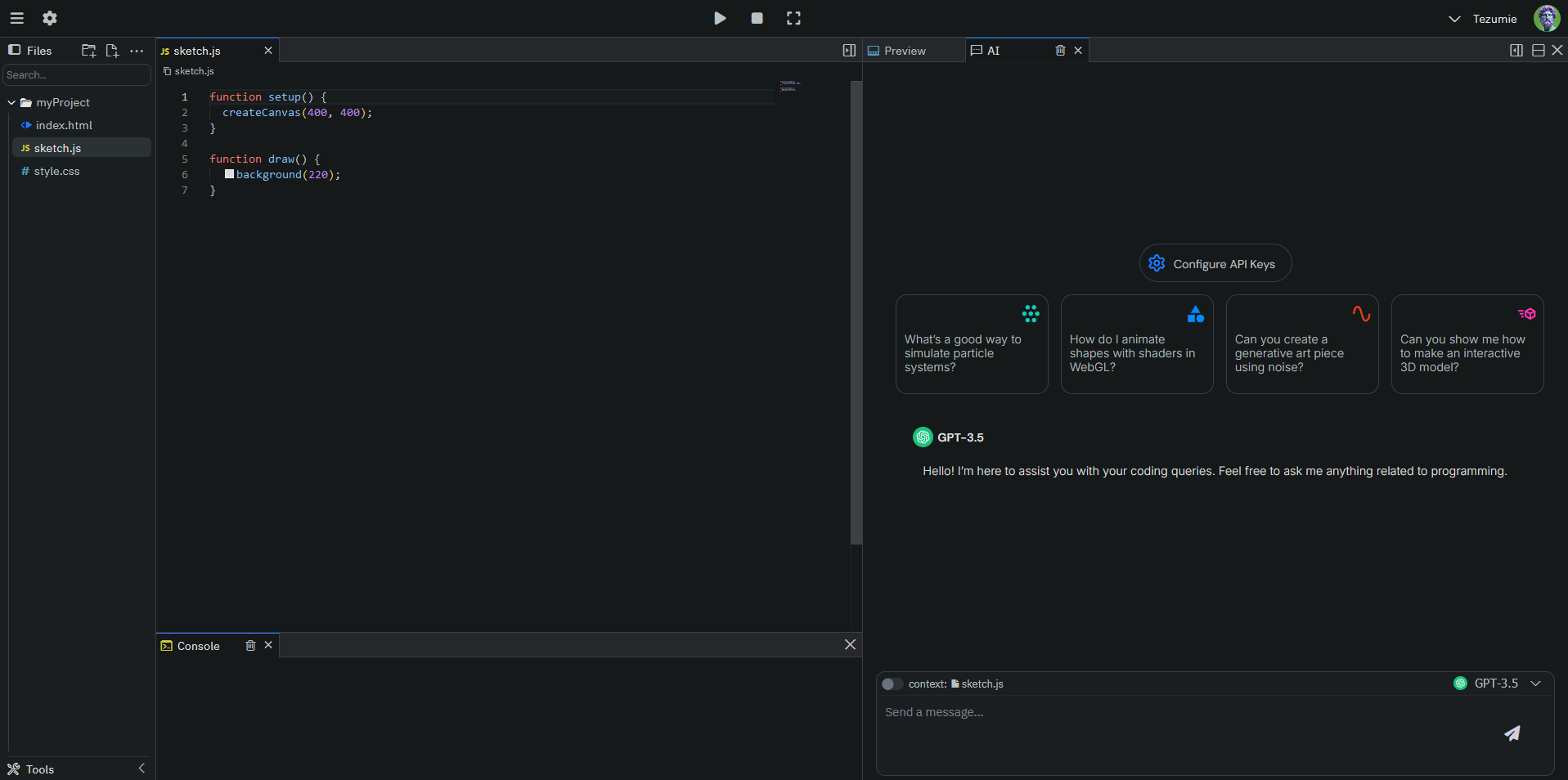The width and height of the screenshot is (1568, 780).
Task: Toggle the sketch.js context switch
Action: [x=892, y=684]
